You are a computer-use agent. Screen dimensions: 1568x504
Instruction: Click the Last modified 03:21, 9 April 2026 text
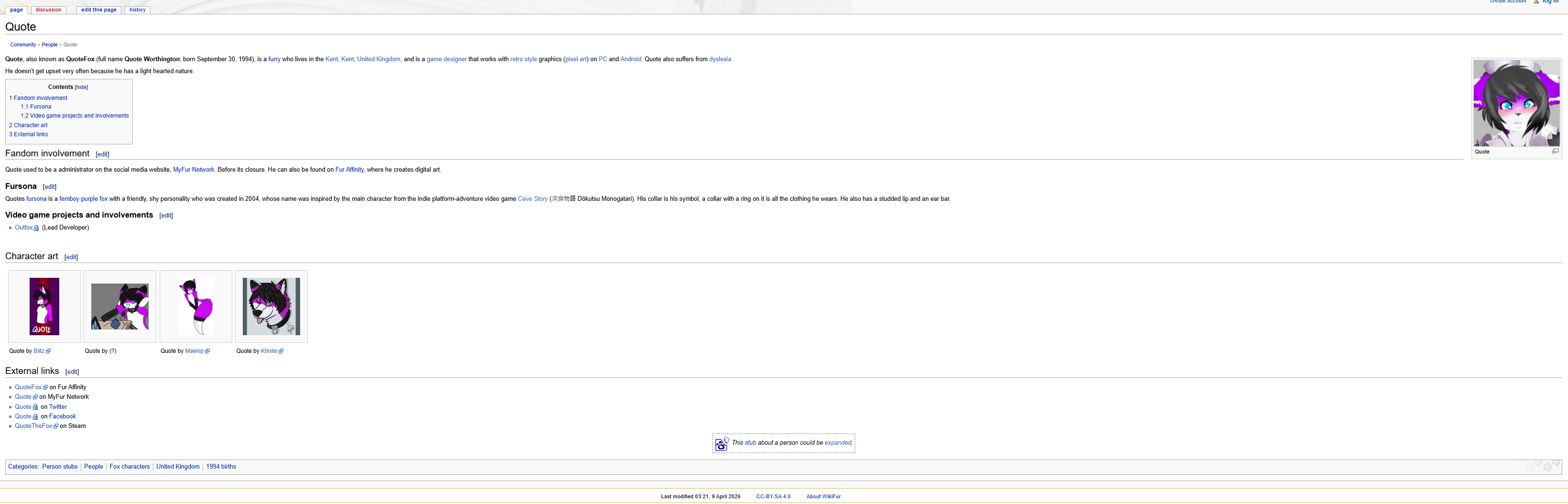[701, 497]
